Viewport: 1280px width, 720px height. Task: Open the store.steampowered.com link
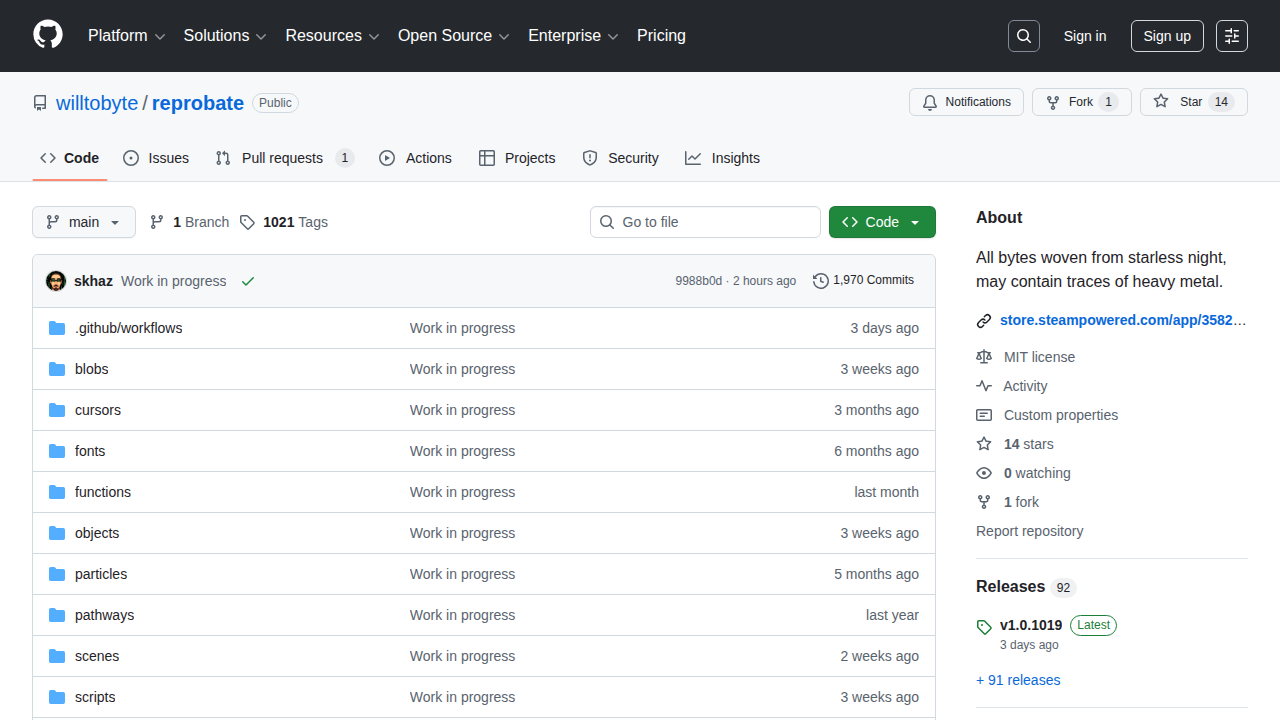pyautogui.click(x=1123, y=320)
